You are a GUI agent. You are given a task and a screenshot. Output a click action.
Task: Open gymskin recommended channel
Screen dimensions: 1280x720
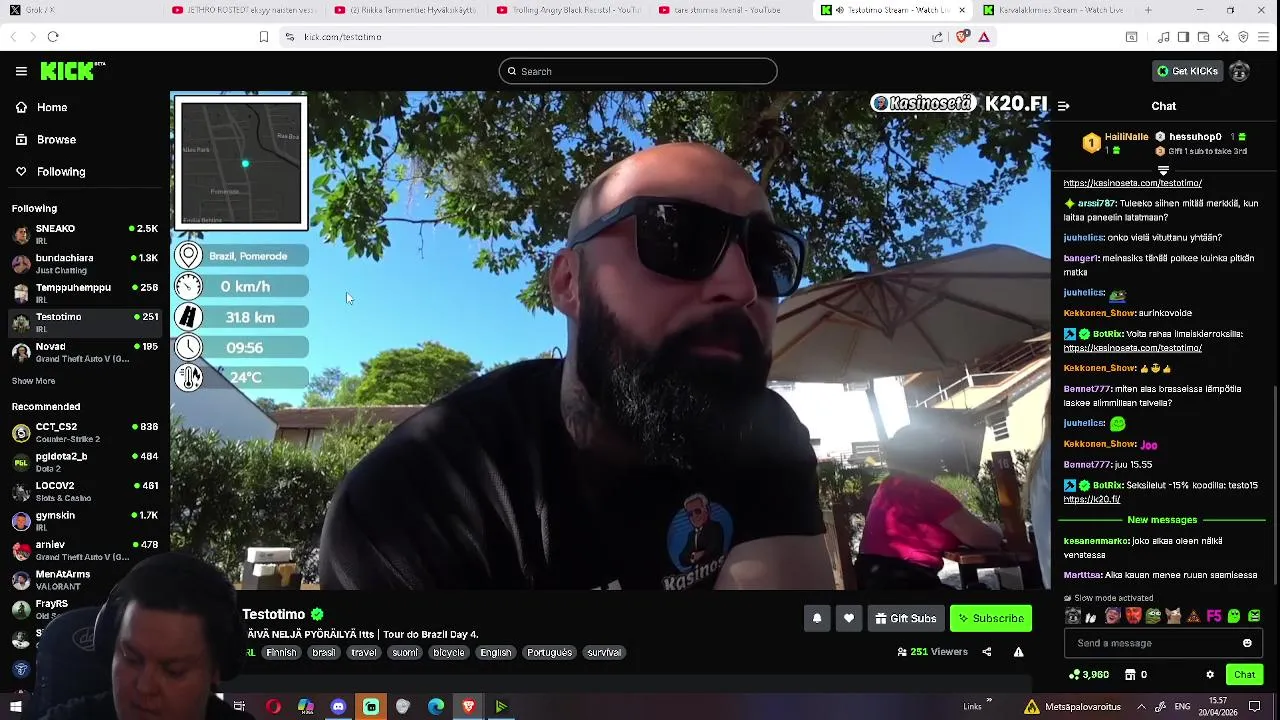coord(85,520)
